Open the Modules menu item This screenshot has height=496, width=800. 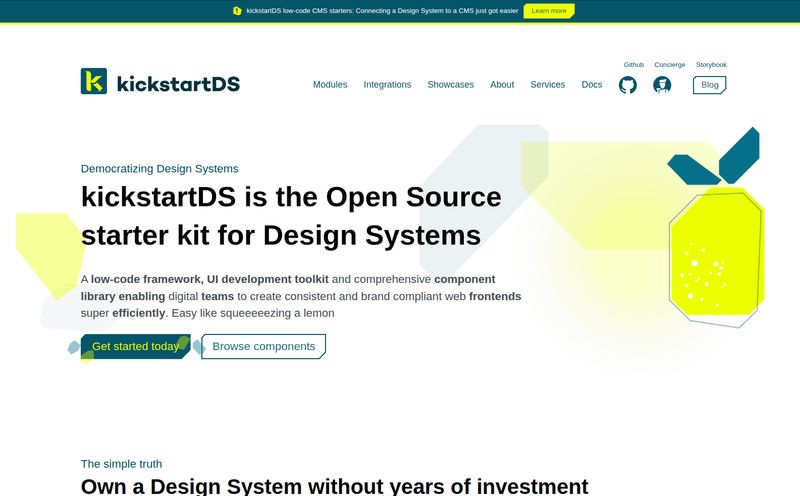pyautogui.click(x=330, y=85)
